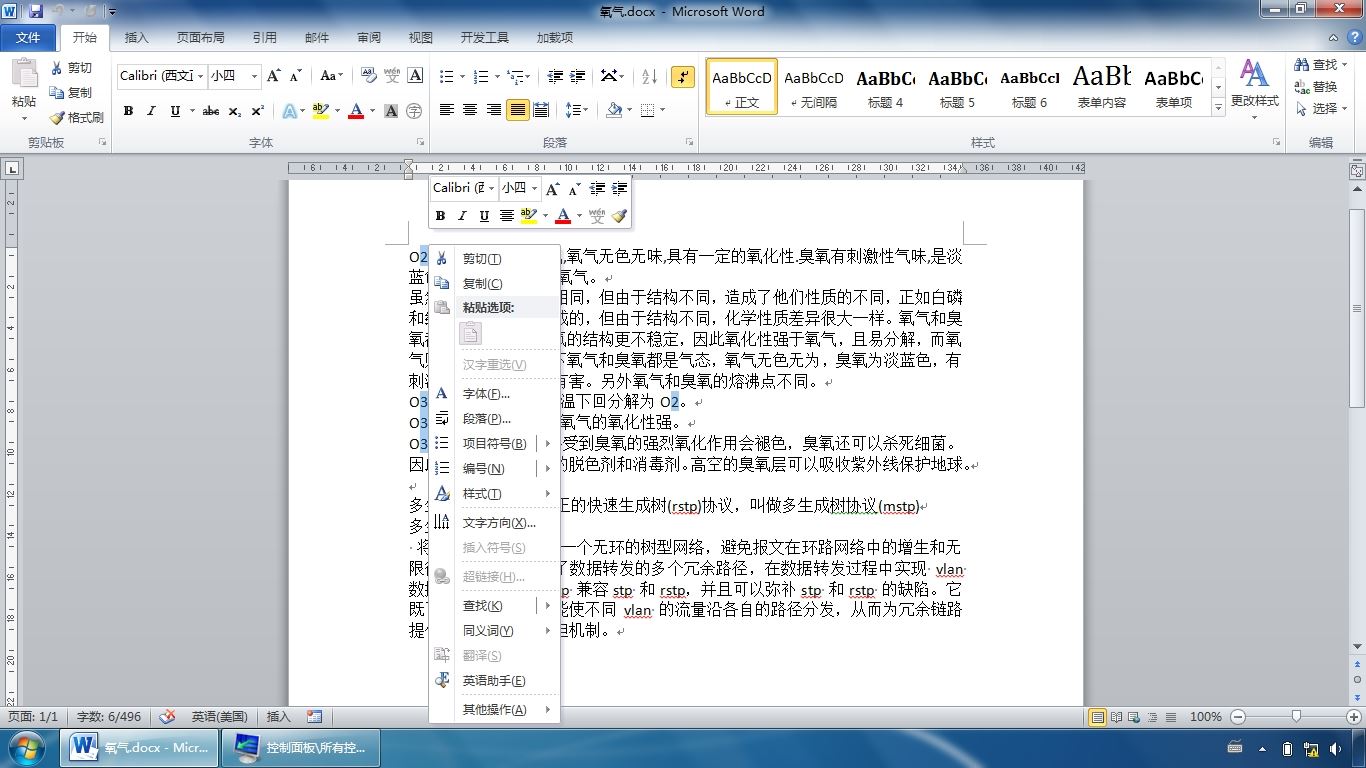
Task: Toggle Bold in the mini toolbar
Action: pyautogui.click(x=440, y=215)
